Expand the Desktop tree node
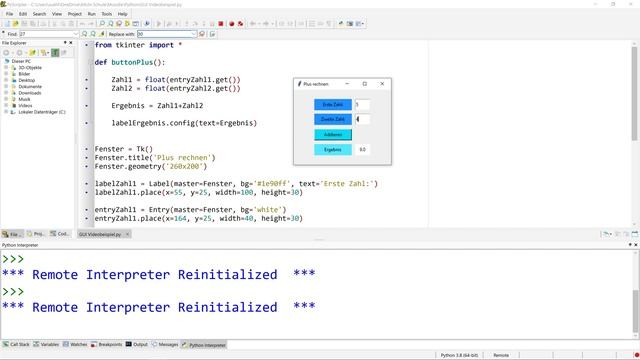 click(x=6, y=80)
